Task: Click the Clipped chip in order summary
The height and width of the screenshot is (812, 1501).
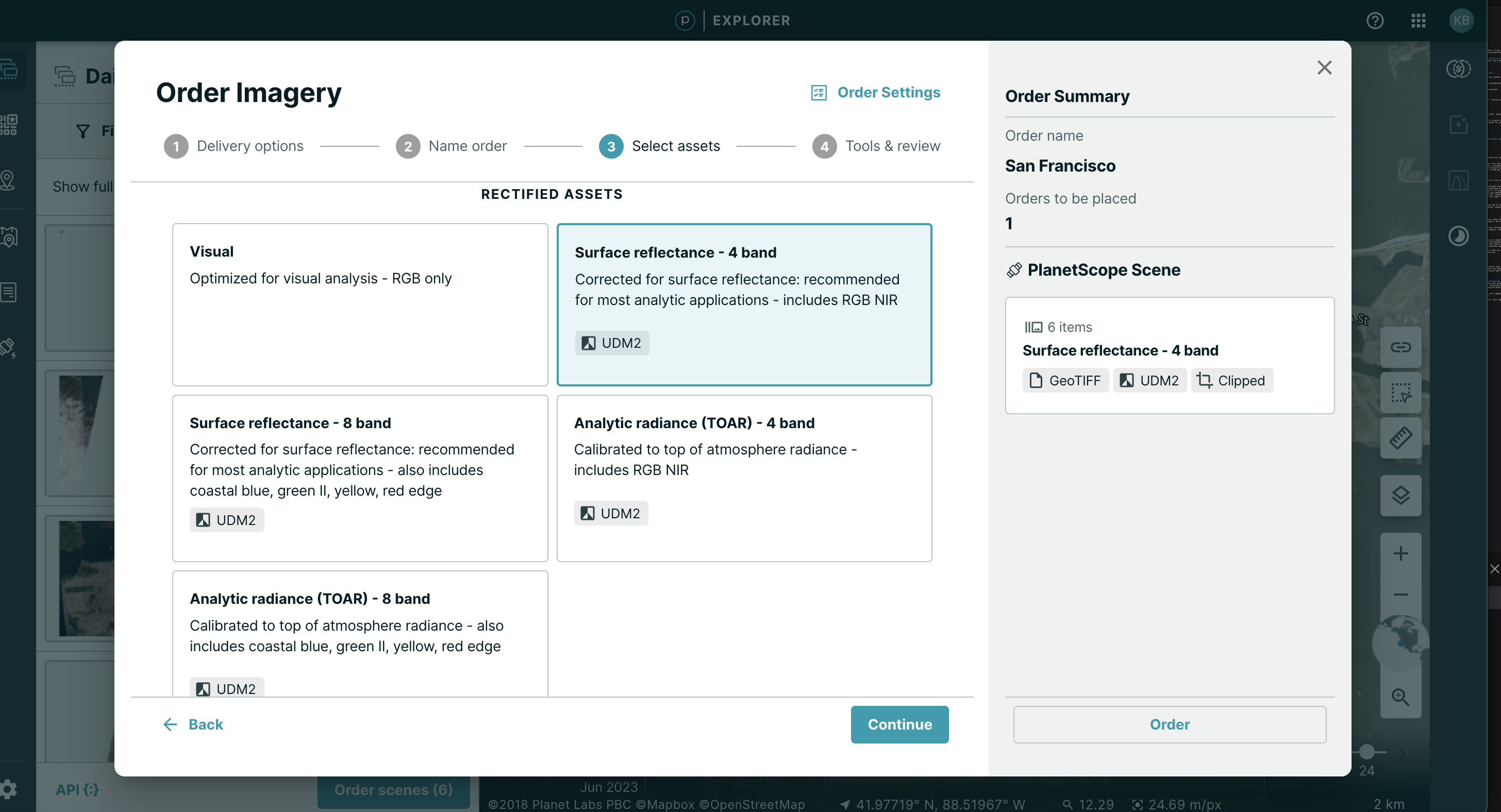Action: [x=1232, y=380]
